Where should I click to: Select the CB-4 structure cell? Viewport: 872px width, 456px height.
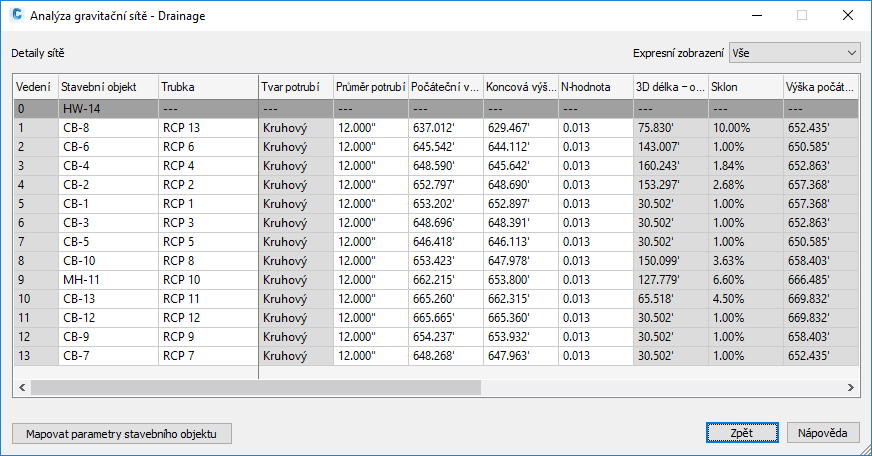point(108,166)
